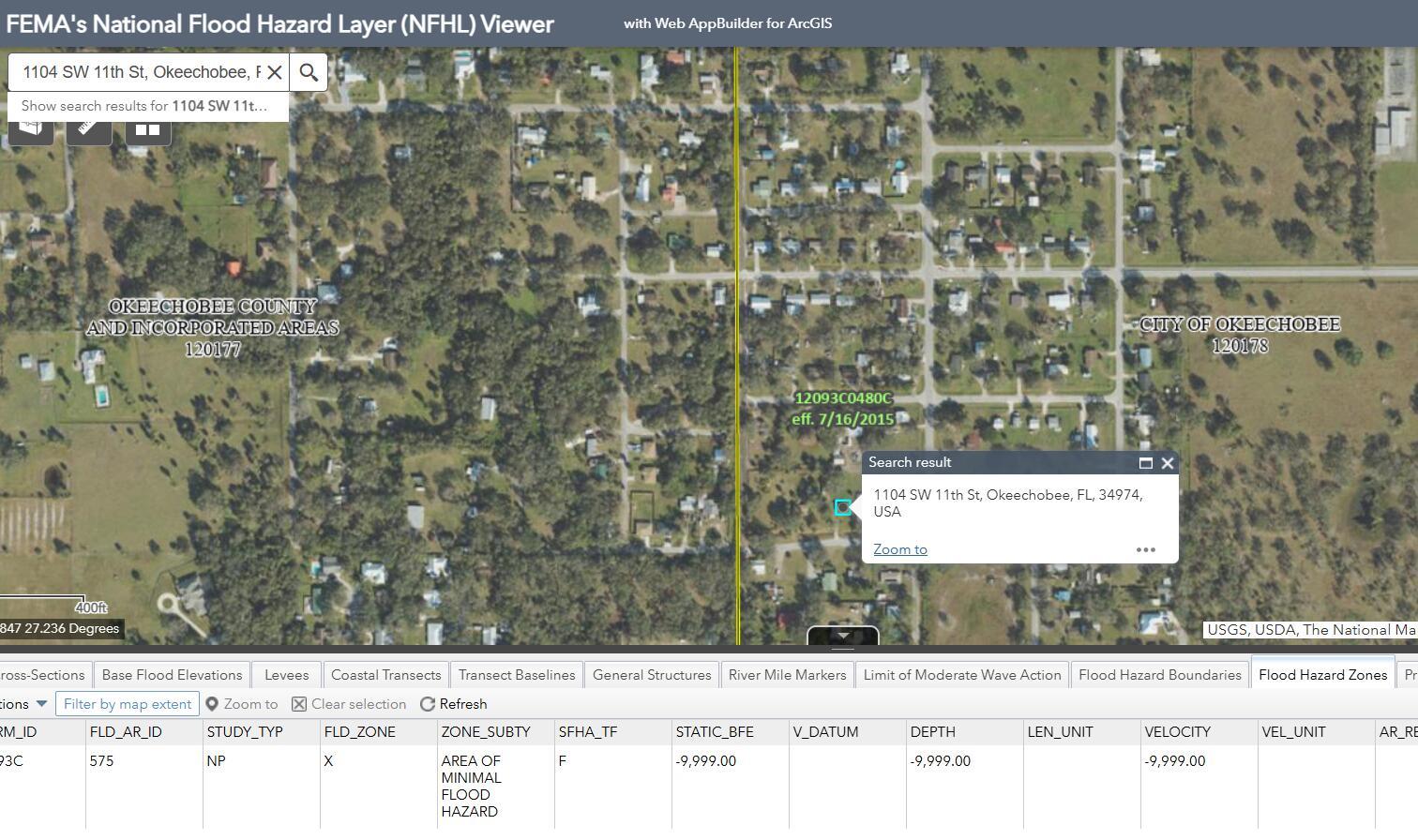Select the measurement ruler tool
This screenshot has width=1418, height=840.
pyautogui.click(x=89, y=128)
